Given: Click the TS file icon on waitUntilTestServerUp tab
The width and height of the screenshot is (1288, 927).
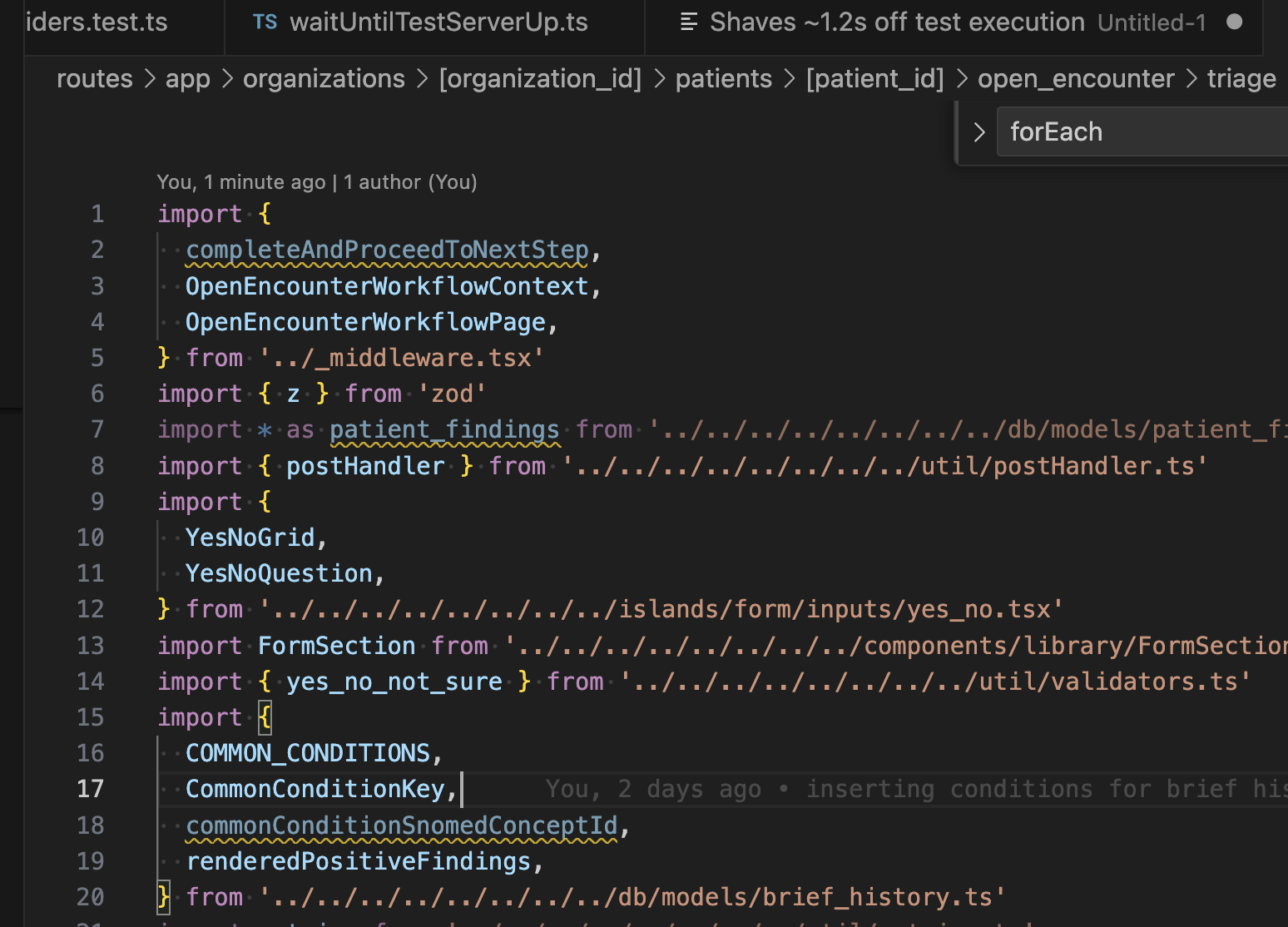Looking at the screenshot, I should click(265, 22).
